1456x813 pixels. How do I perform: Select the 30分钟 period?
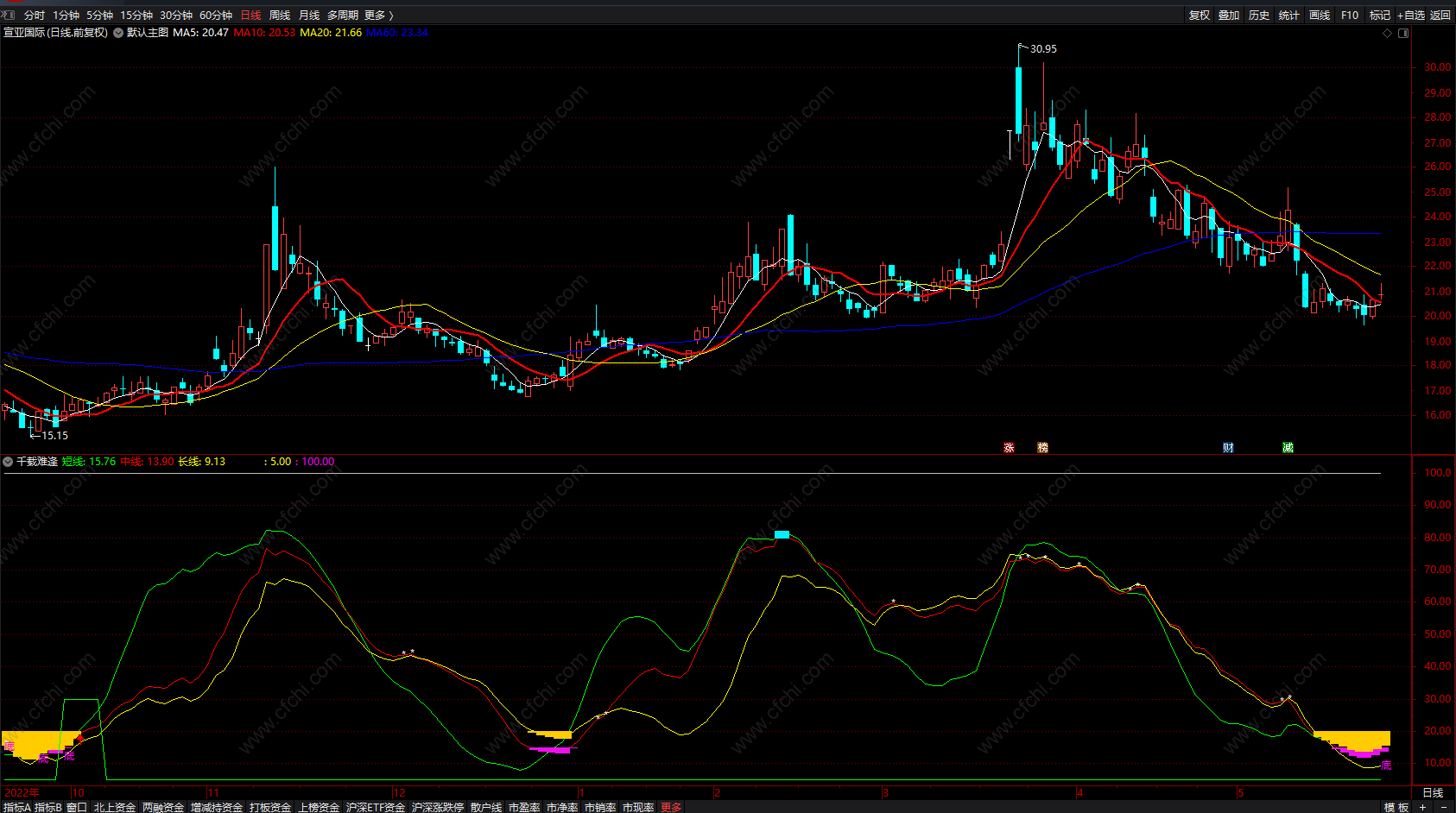[176, 16]
